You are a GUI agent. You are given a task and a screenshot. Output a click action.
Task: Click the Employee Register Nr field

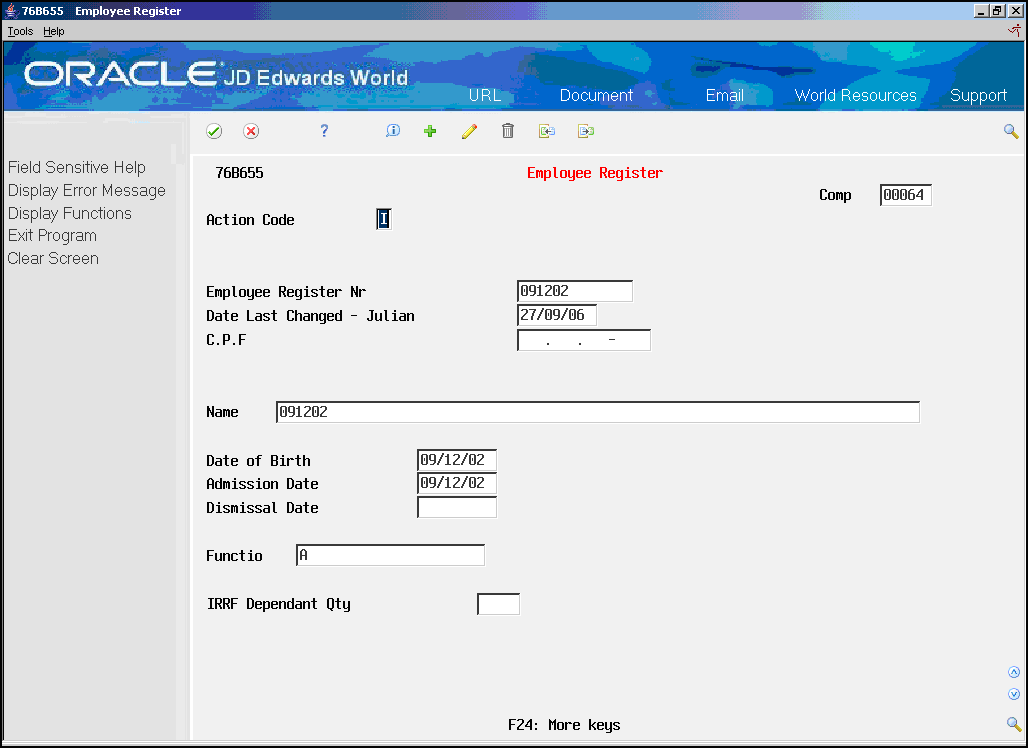575,291
